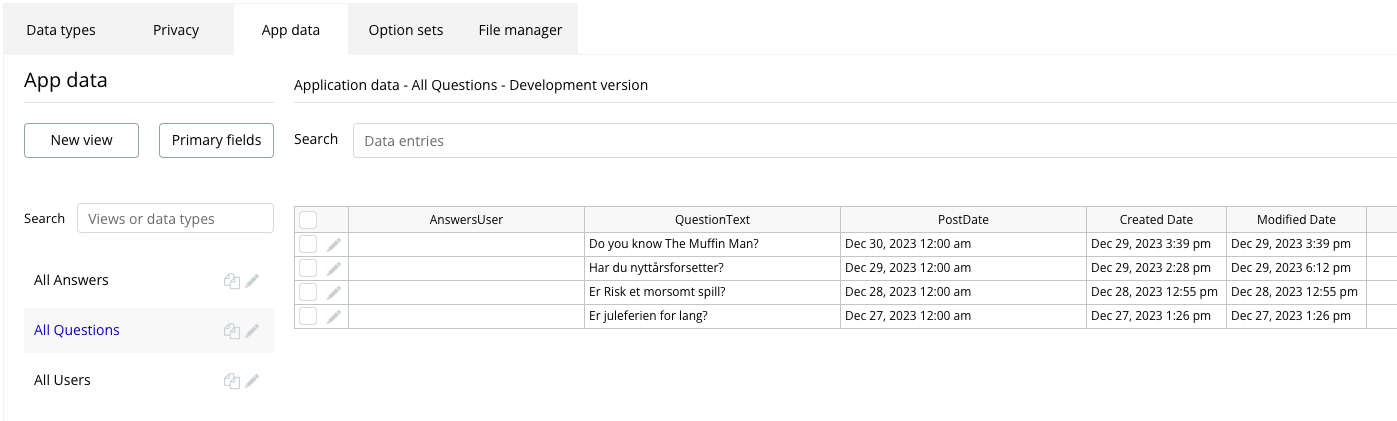Duplicate the All Questions view
Viewport: 1397px width, 421px height.
click(x=232, y=331)
